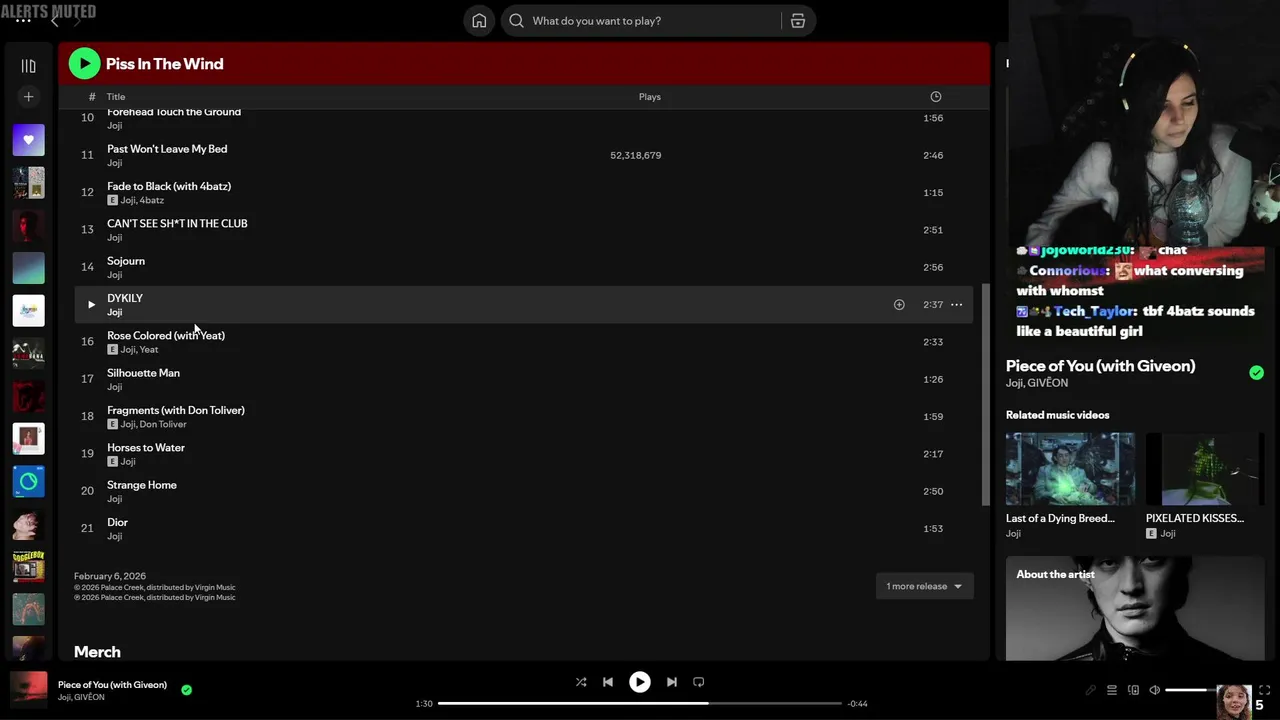Open 'Yeat' artist link under Rose Colored
This screenshot has width=1280, height=720.
click(x=149, y=350)
